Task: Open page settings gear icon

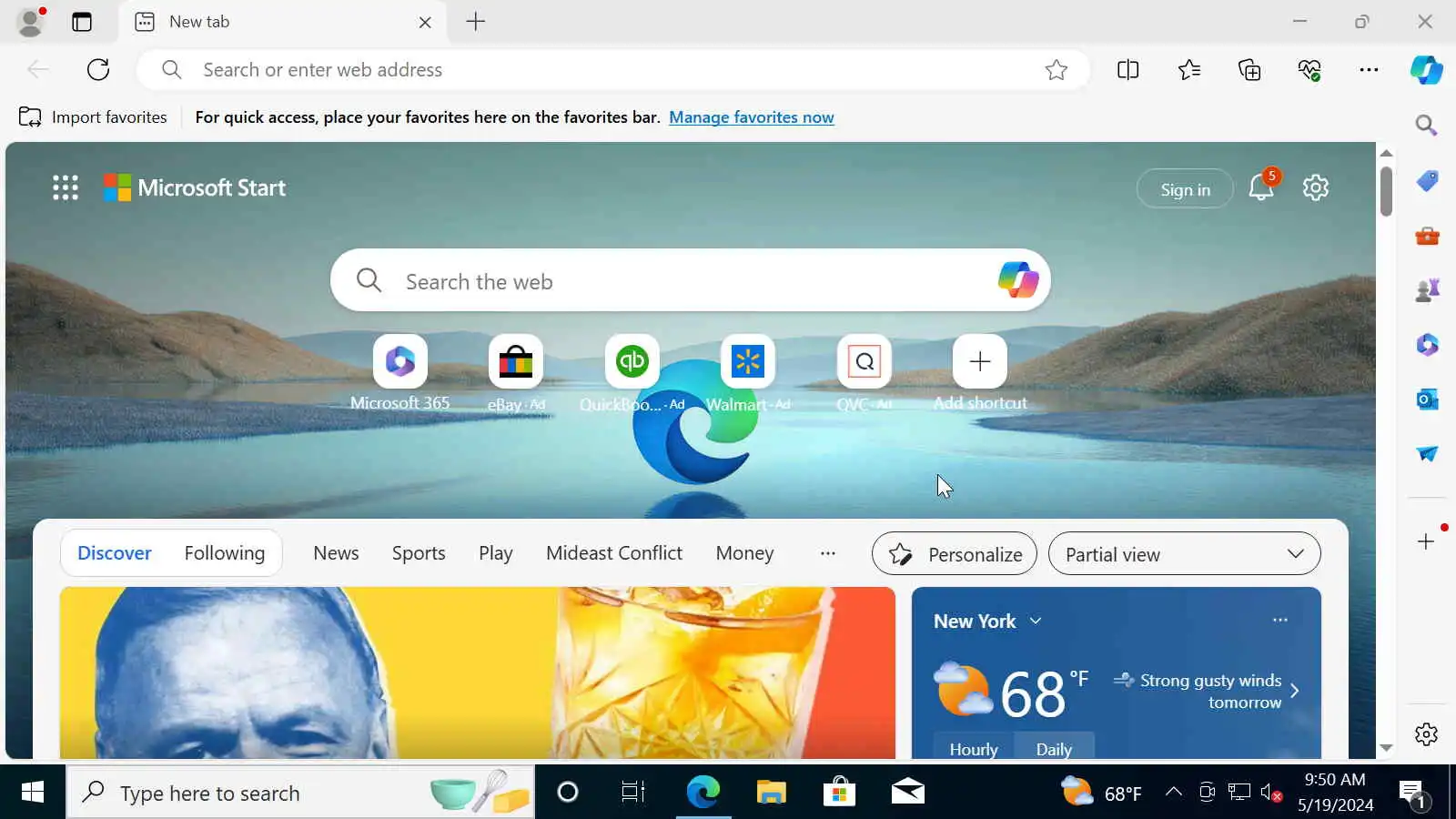Action: [x=1315, y=187]
